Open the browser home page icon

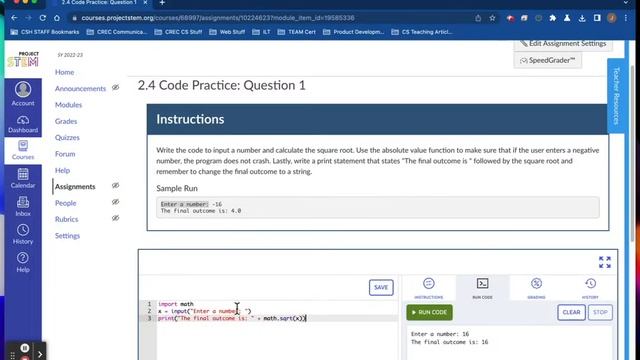pos(57,18)
